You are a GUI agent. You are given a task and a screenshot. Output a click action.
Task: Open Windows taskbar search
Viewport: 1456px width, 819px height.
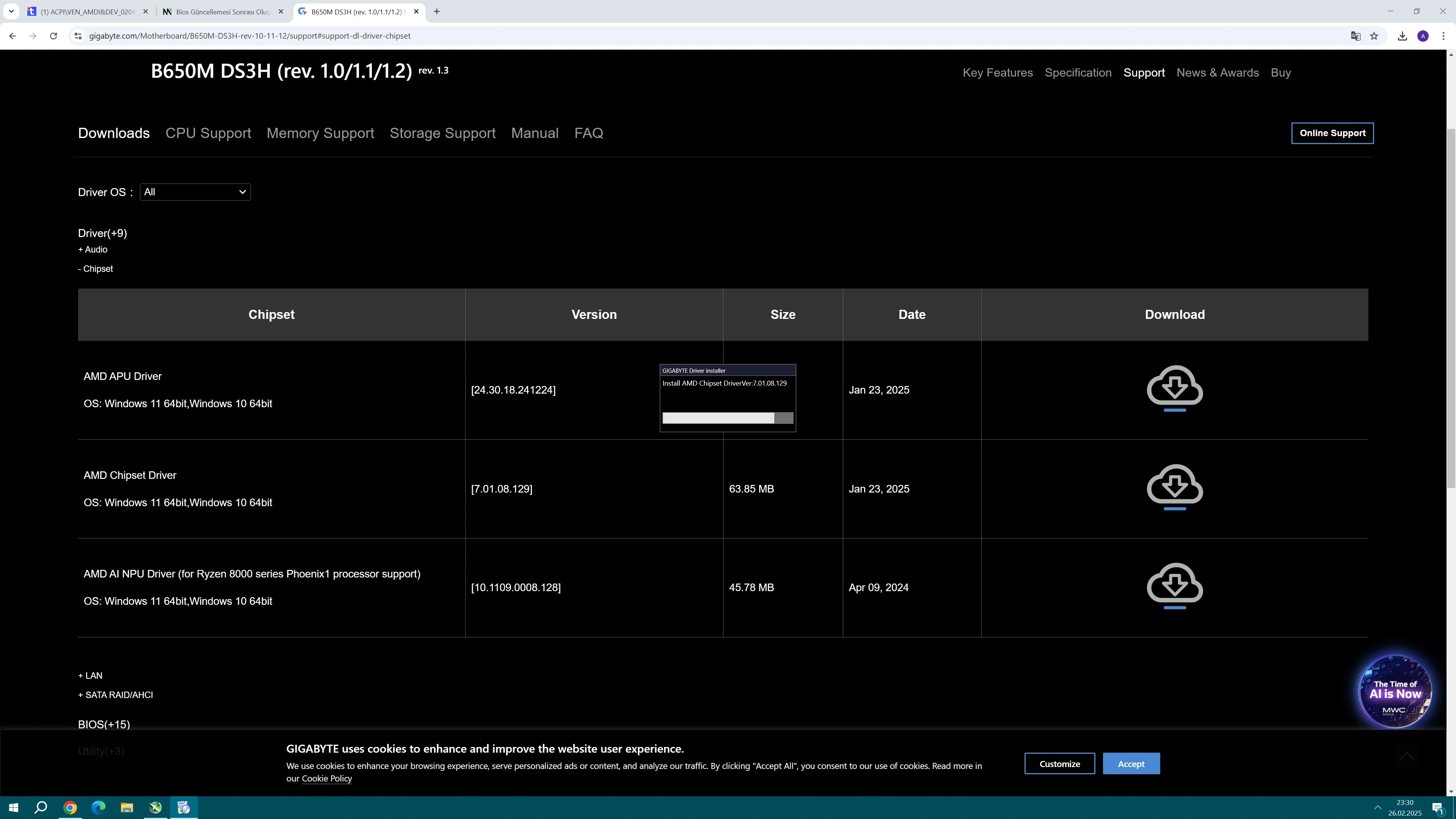(41, 808)
